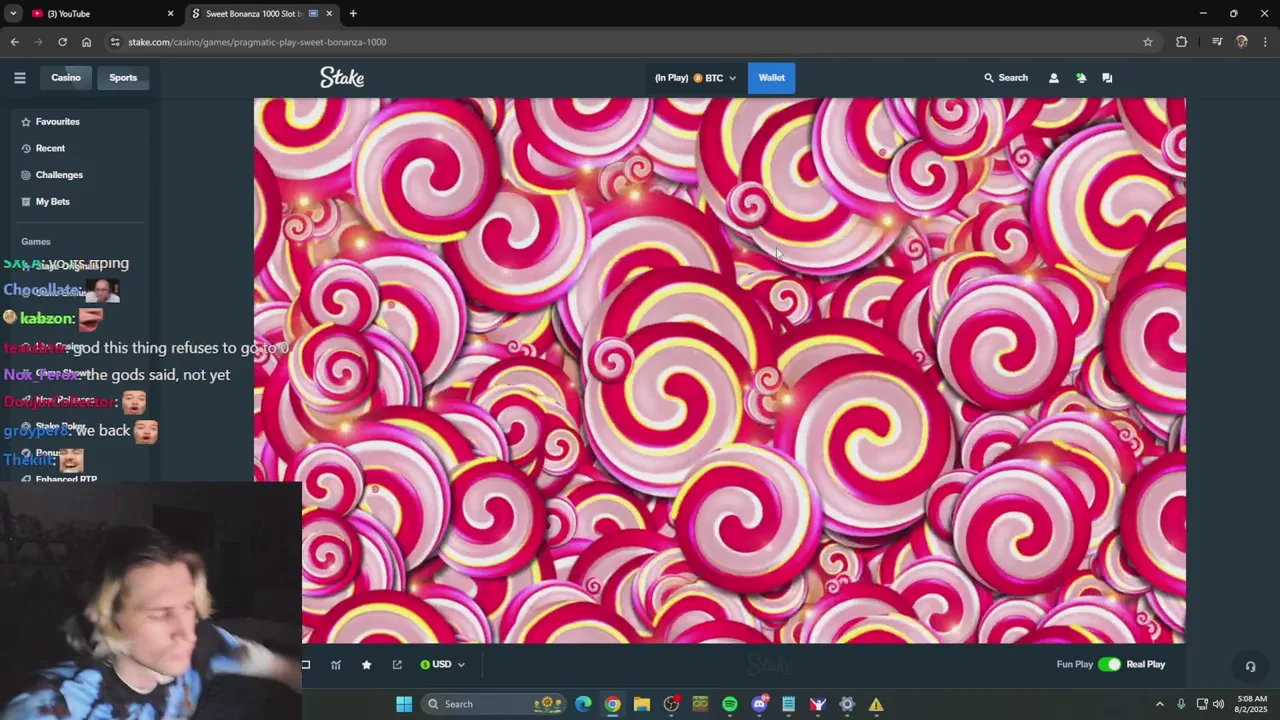Favourite this game with the star icon

point(367,665)
